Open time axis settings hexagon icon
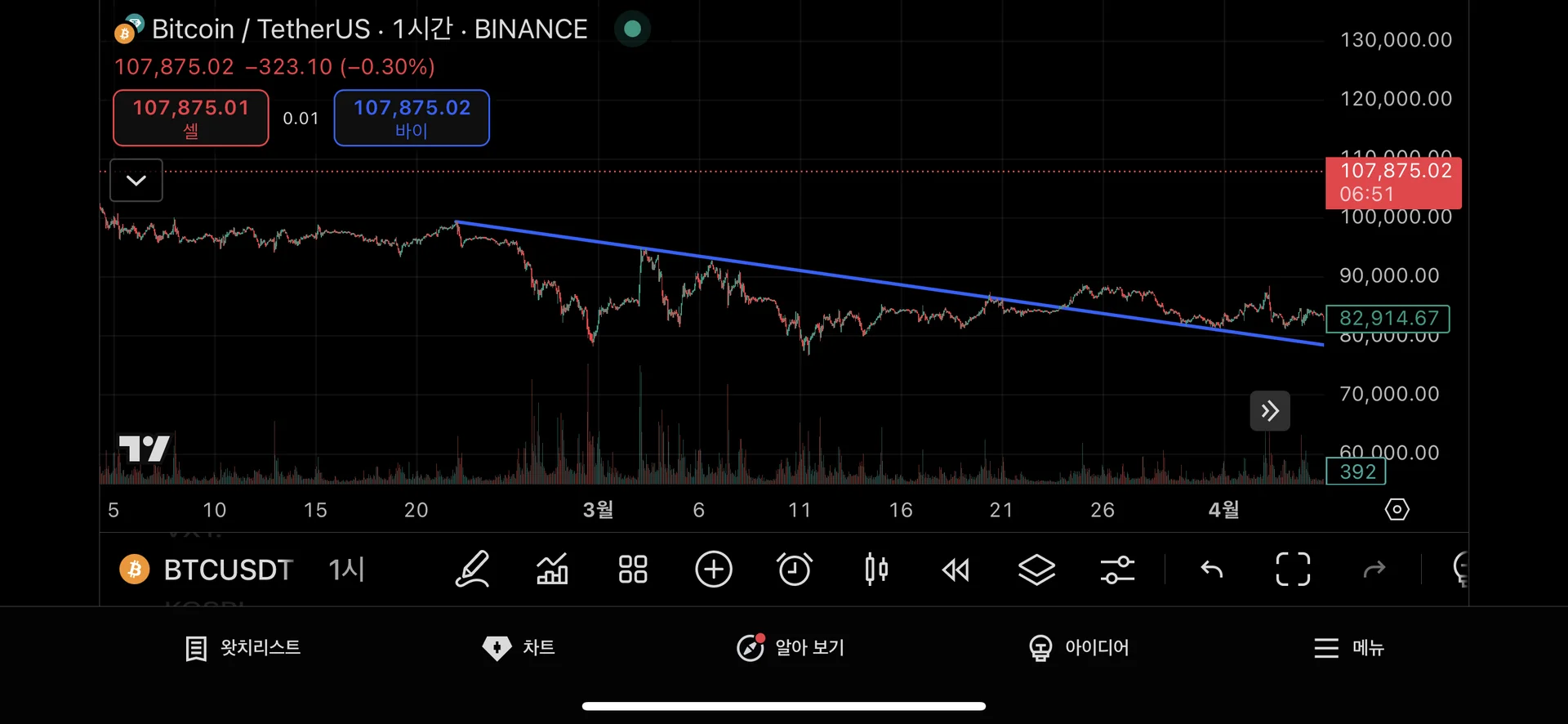This screenshot has height=724, width=1568. coord(1396,510)
